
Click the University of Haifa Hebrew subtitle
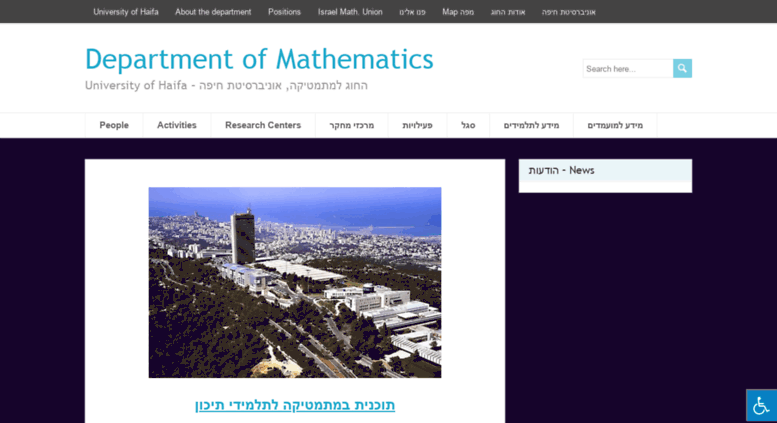point(226,86)
